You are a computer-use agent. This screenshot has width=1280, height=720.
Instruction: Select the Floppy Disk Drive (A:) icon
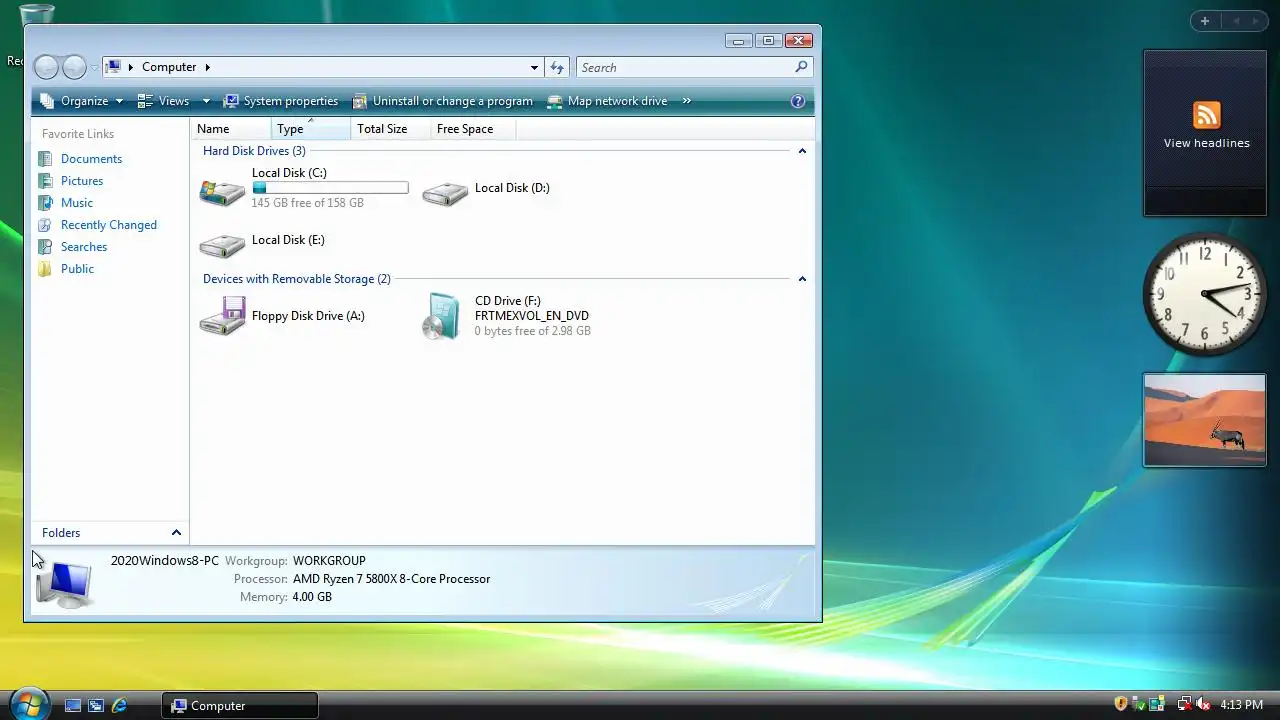(x=222, y=316)
